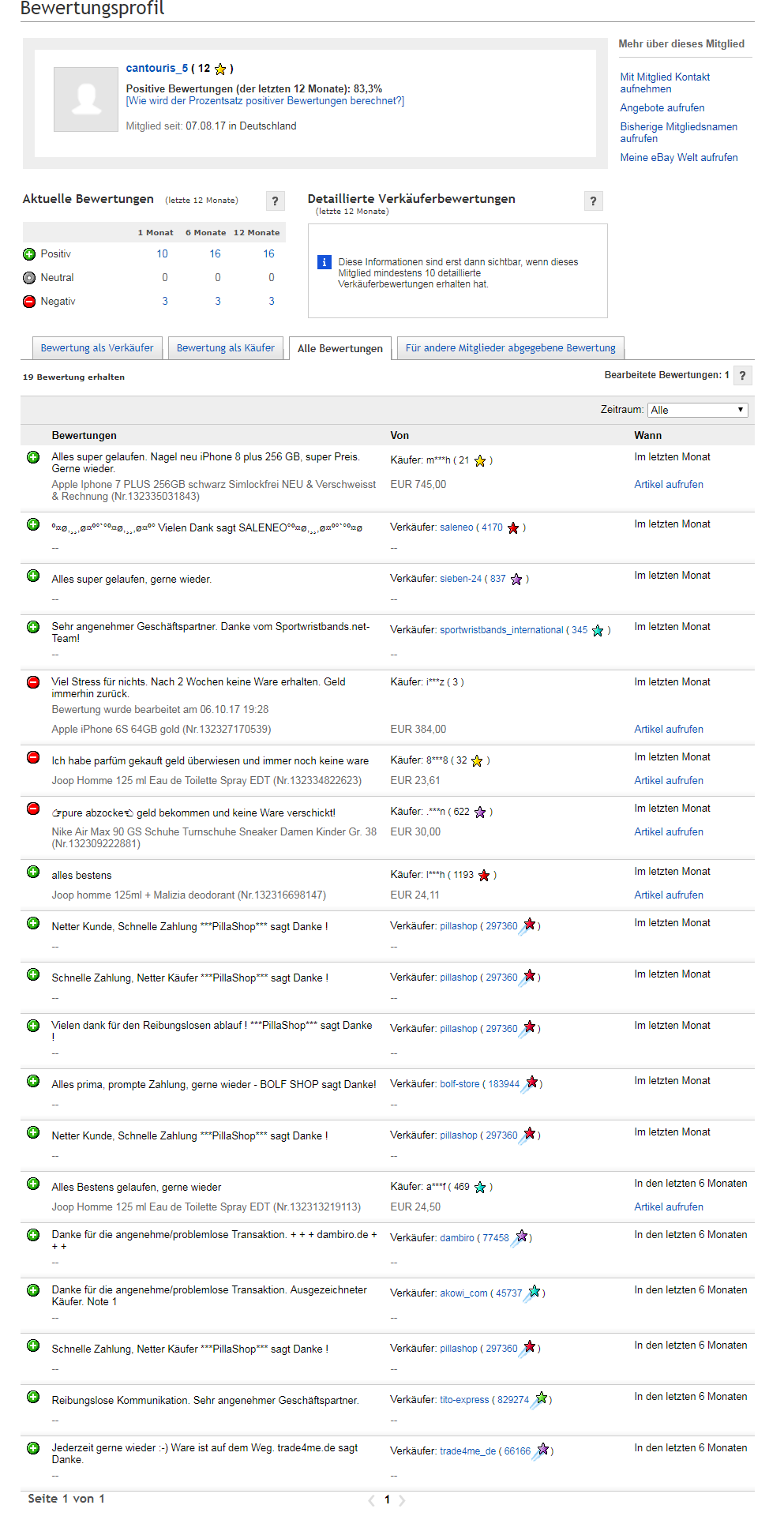This screenshot has width=784, height=1520.
Task: Click help icon next to Bearbeitete Bewertungen
Action: (x=742, y=376)
